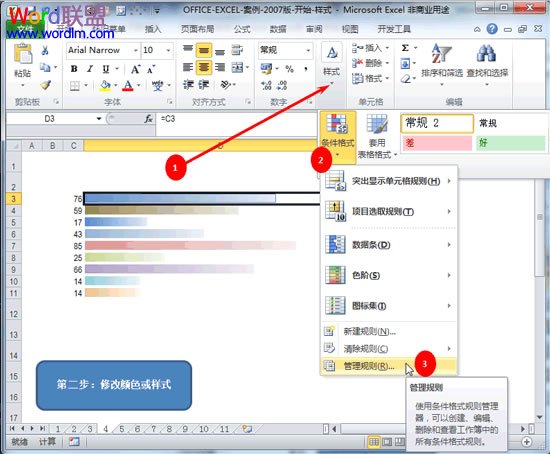
Task: Apply the green Good cell style
Action: coord(511,143)
